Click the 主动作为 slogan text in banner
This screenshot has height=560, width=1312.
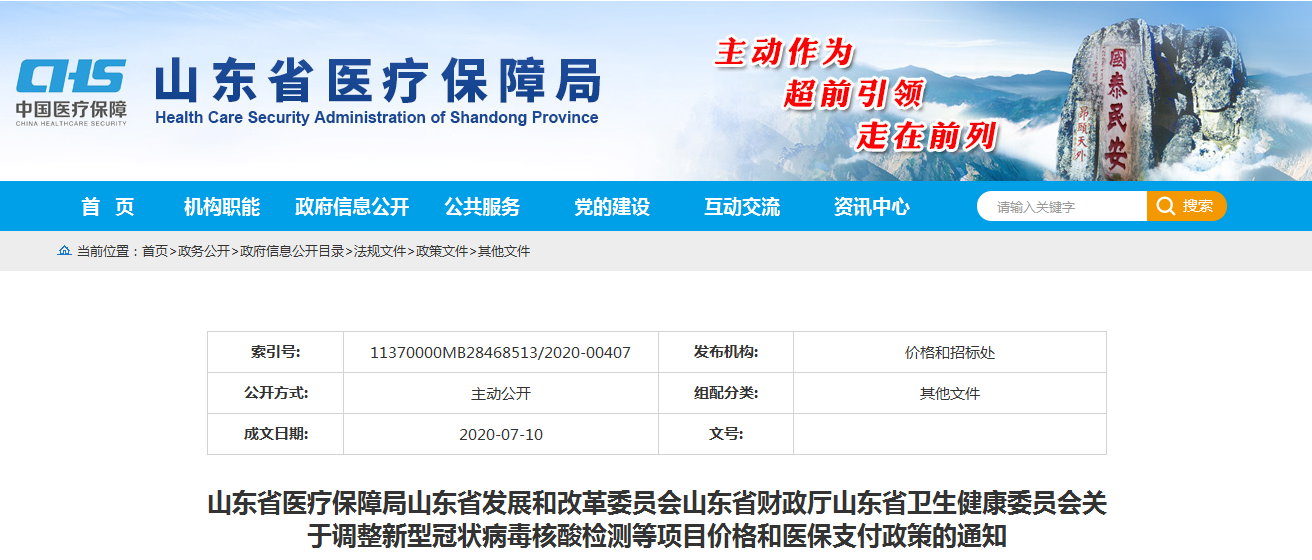coord(783,51)
